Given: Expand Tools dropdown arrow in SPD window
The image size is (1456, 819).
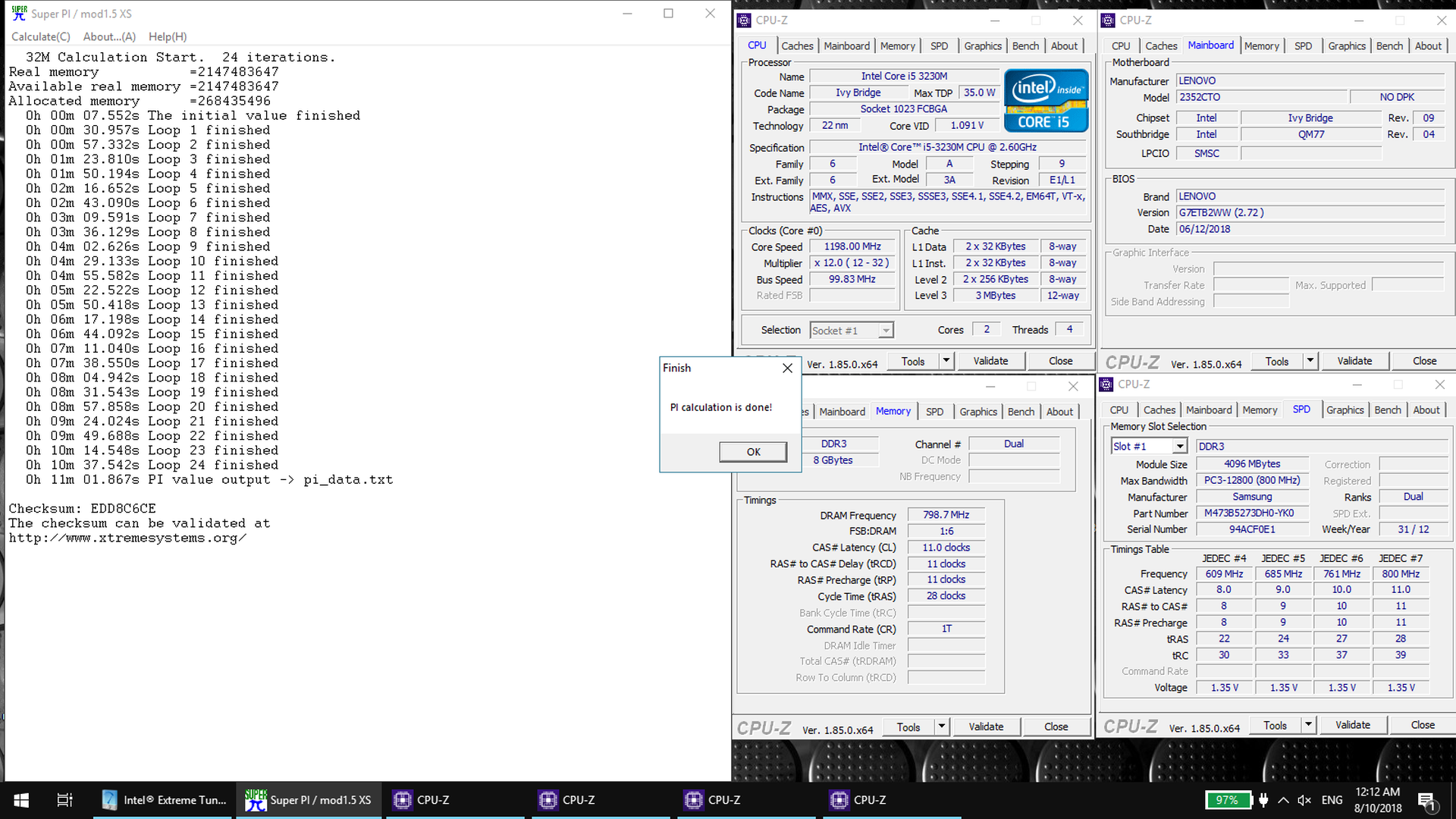Looking at the screenshot, I should click(1309, 726).
